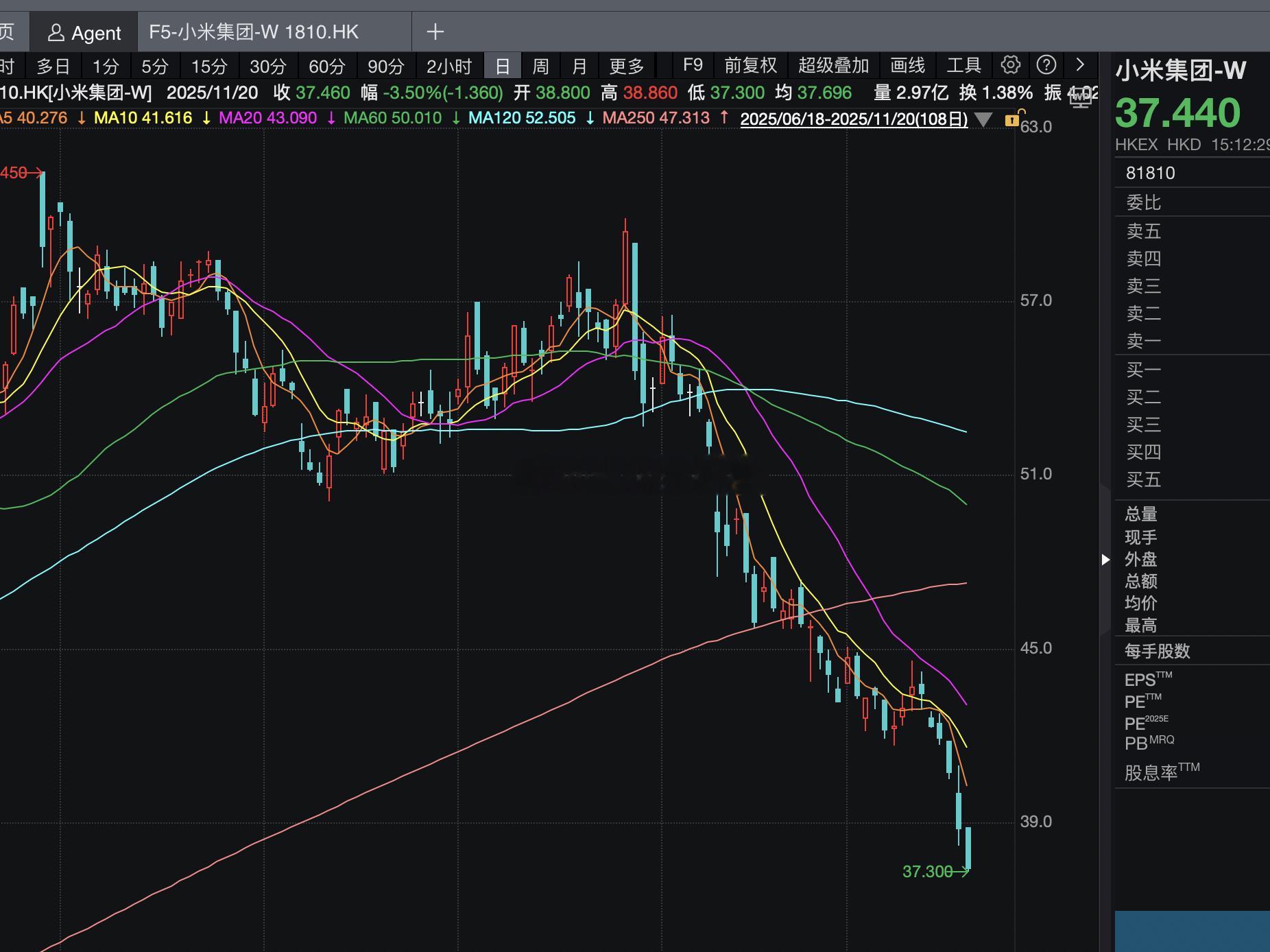Expand the 更多 periods menu
1270x952 pixels.
(626, 67)
